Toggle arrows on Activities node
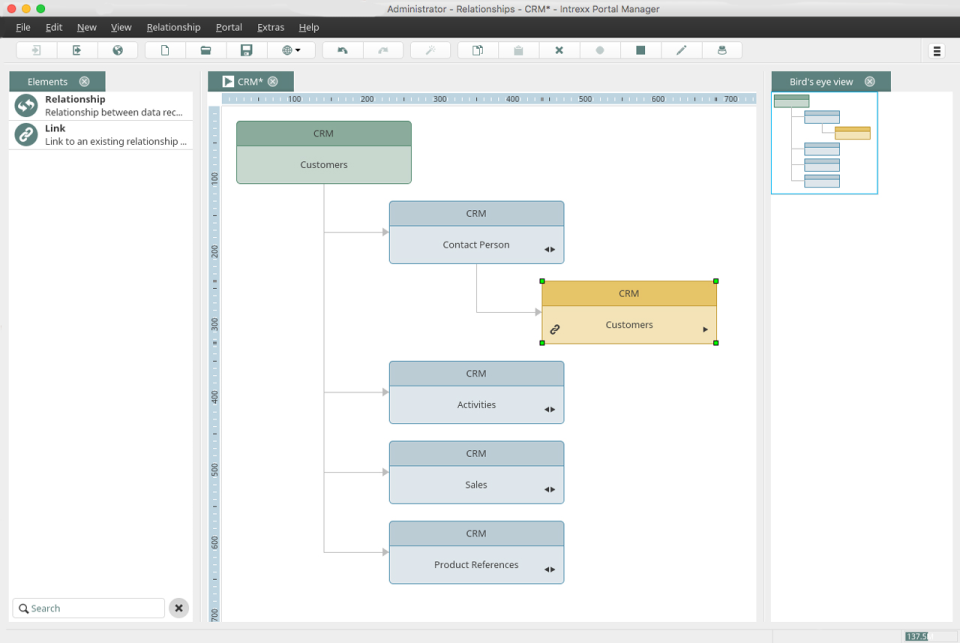 point(550,409)
